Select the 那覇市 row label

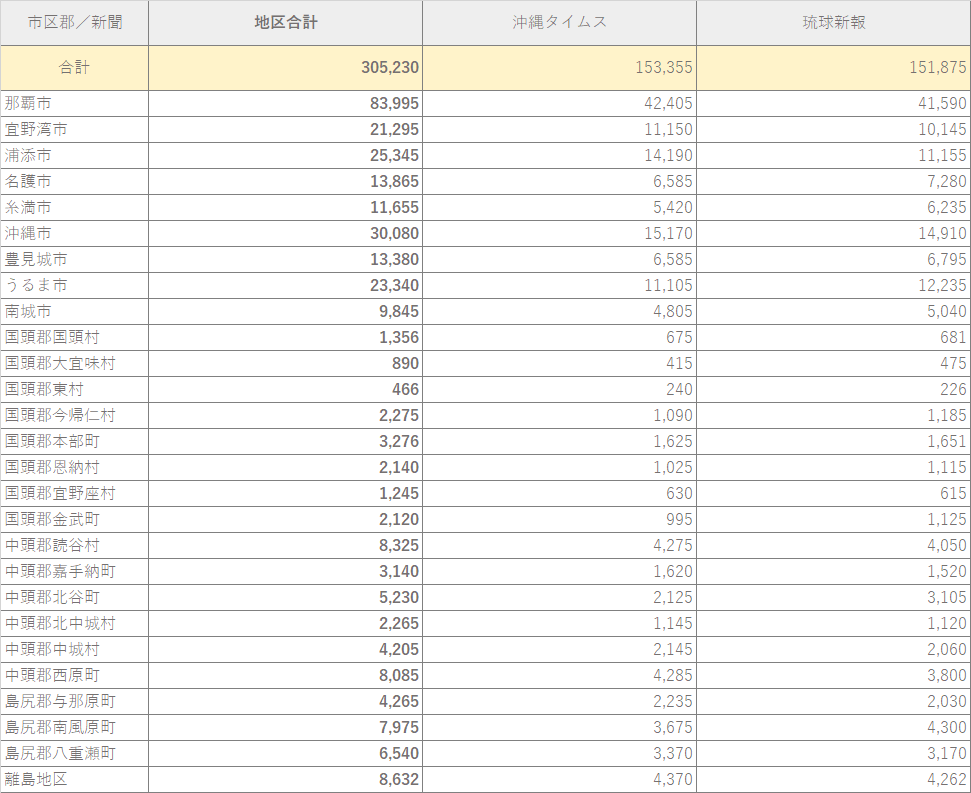(28, 103)
